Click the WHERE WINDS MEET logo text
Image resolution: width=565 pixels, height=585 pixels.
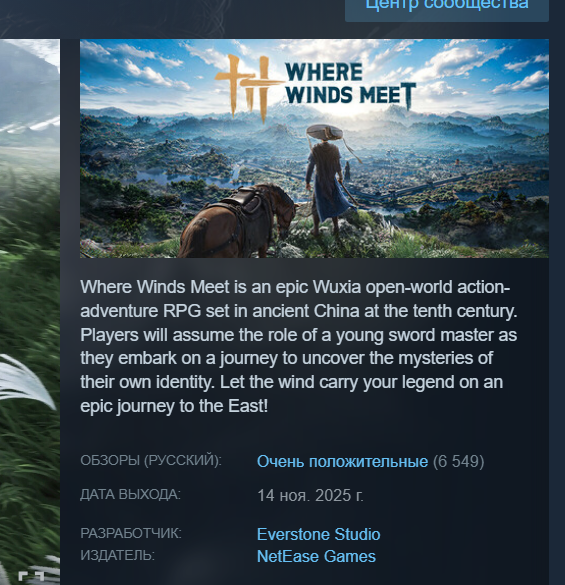[x=350, y=85]
